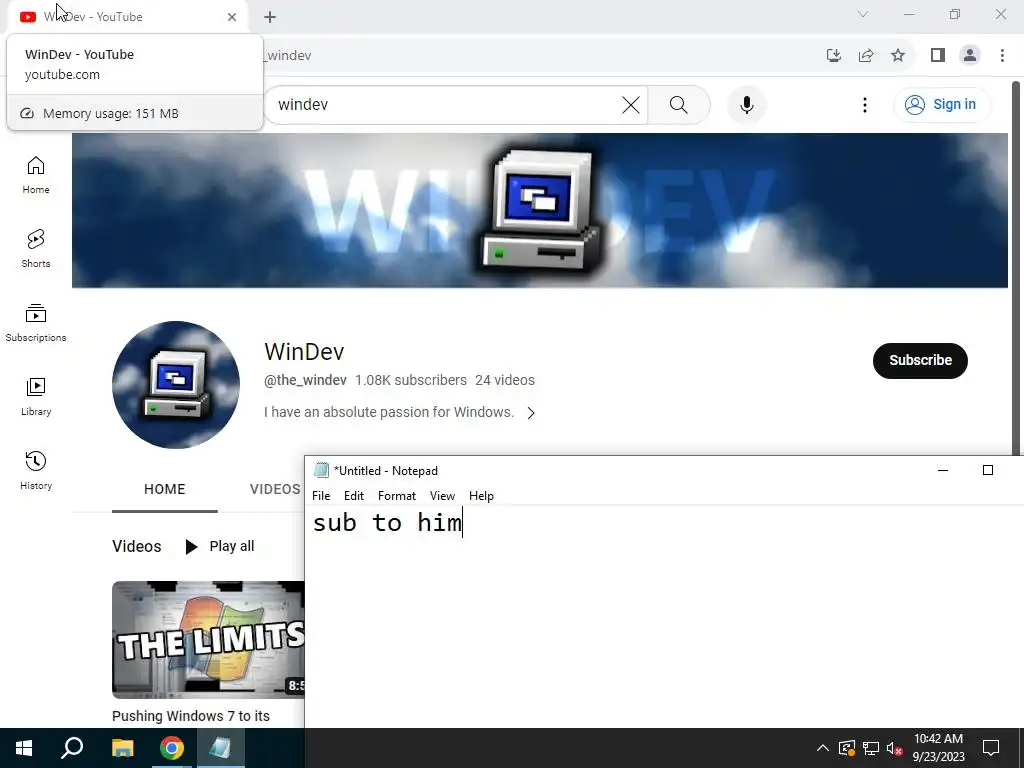This screenshot has height=768, width=1024.
Task: Open Chrome three-dot menu
Action: tap(1002, 56)
